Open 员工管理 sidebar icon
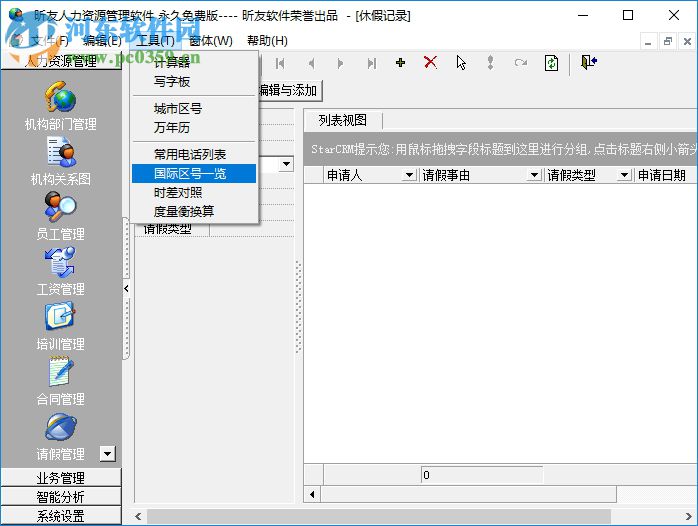The height and width of the screenshot is (526, 698). tap(61, 207)
